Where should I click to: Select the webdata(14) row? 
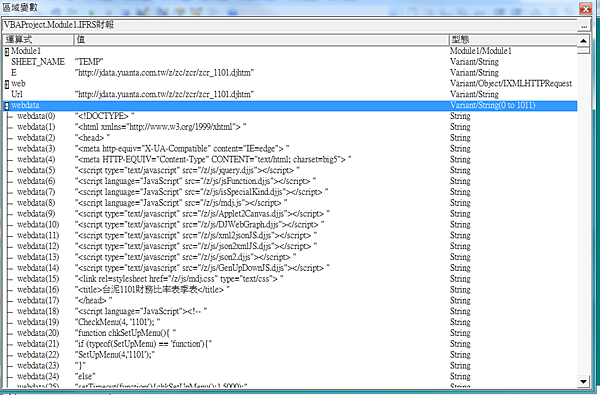290,268
